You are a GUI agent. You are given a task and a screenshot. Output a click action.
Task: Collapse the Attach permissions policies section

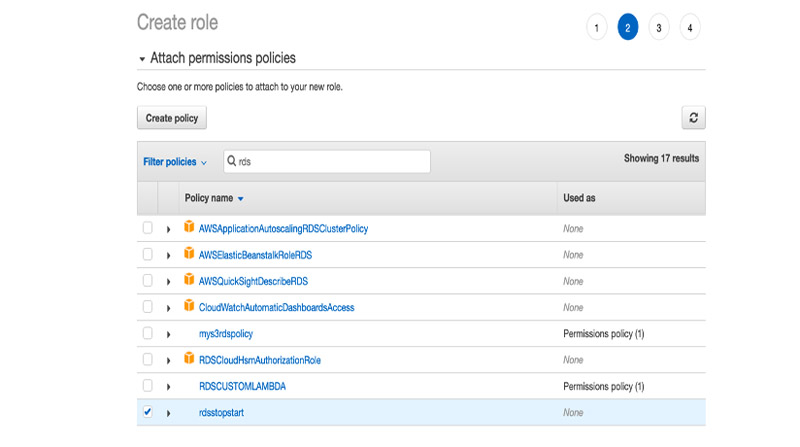click(x=142, y=59)
